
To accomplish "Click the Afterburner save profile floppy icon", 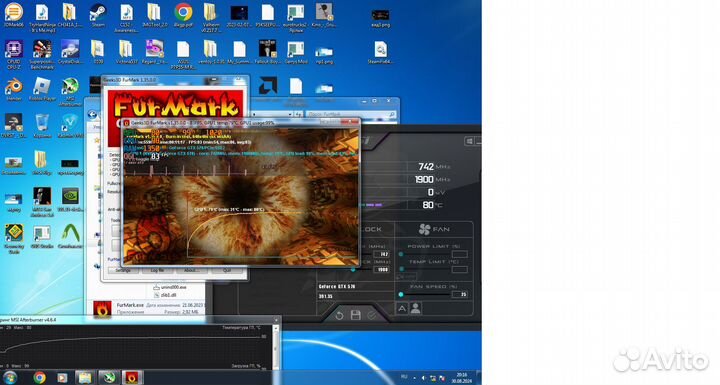I will [355, 315].
